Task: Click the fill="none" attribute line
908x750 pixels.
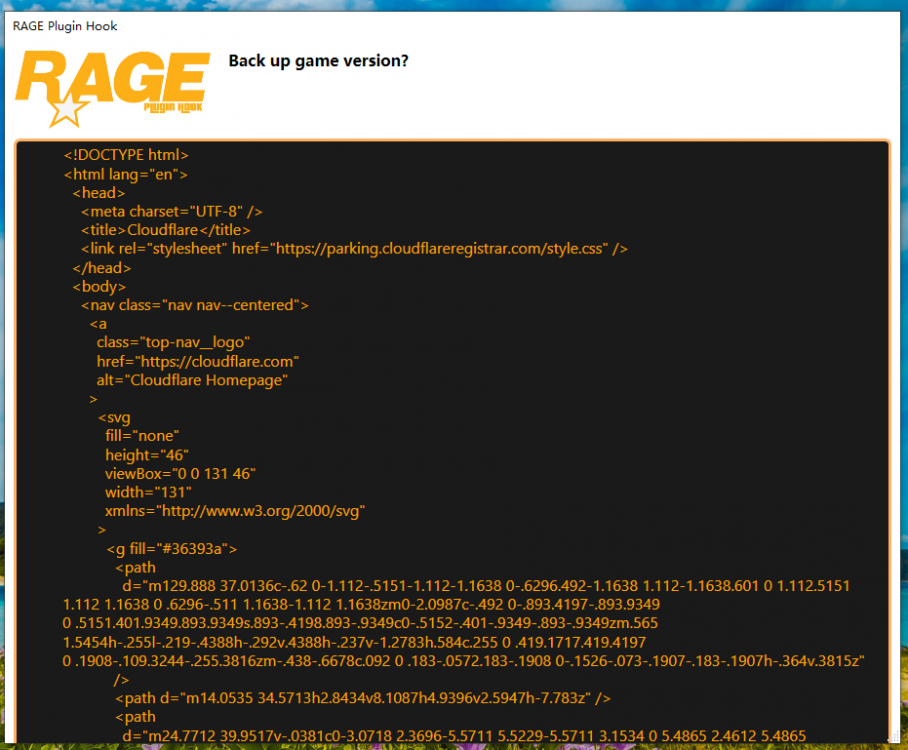Action: pyautogui.click(x=141, y=436)
